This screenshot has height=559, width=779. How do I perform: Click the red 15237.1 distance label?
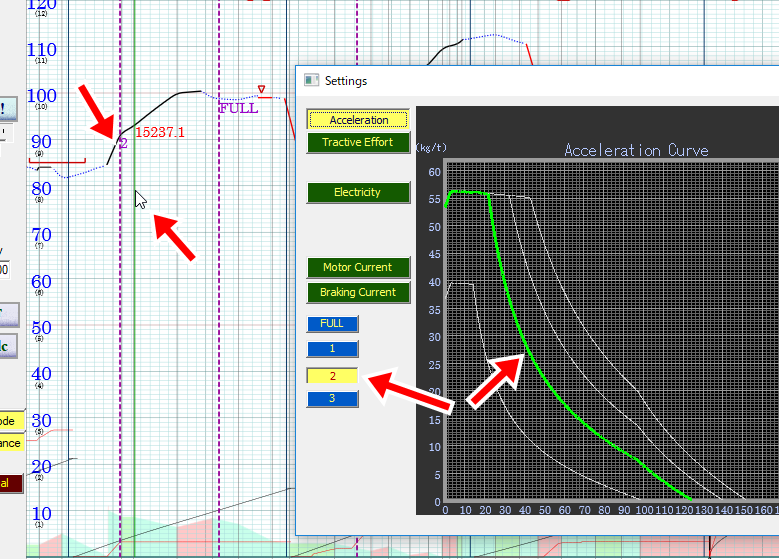pyautogui.click(x=159, y=132)
